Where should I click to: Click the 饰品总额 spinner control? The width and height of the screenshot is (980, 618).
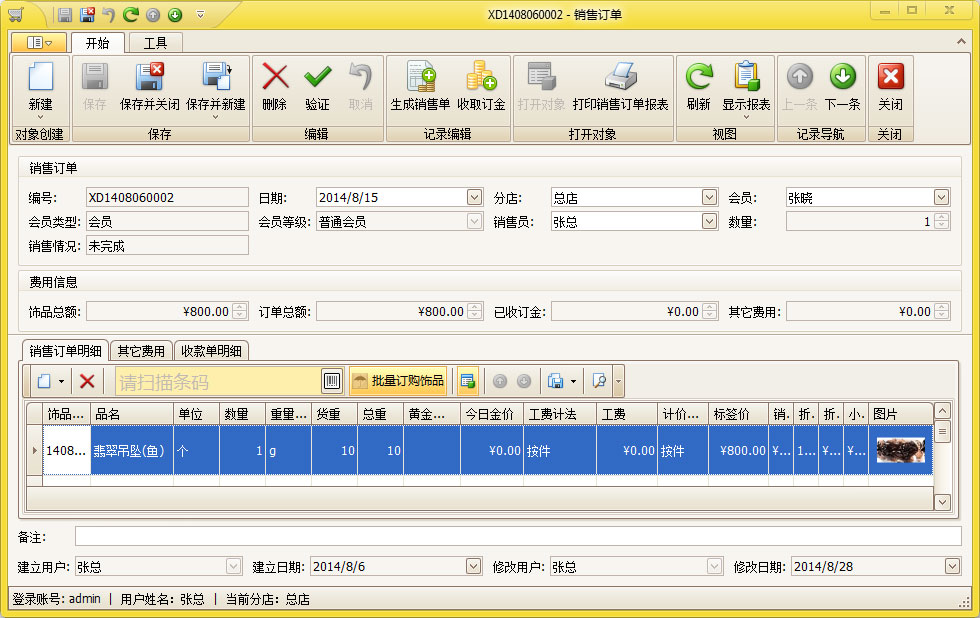pos(239,311)
